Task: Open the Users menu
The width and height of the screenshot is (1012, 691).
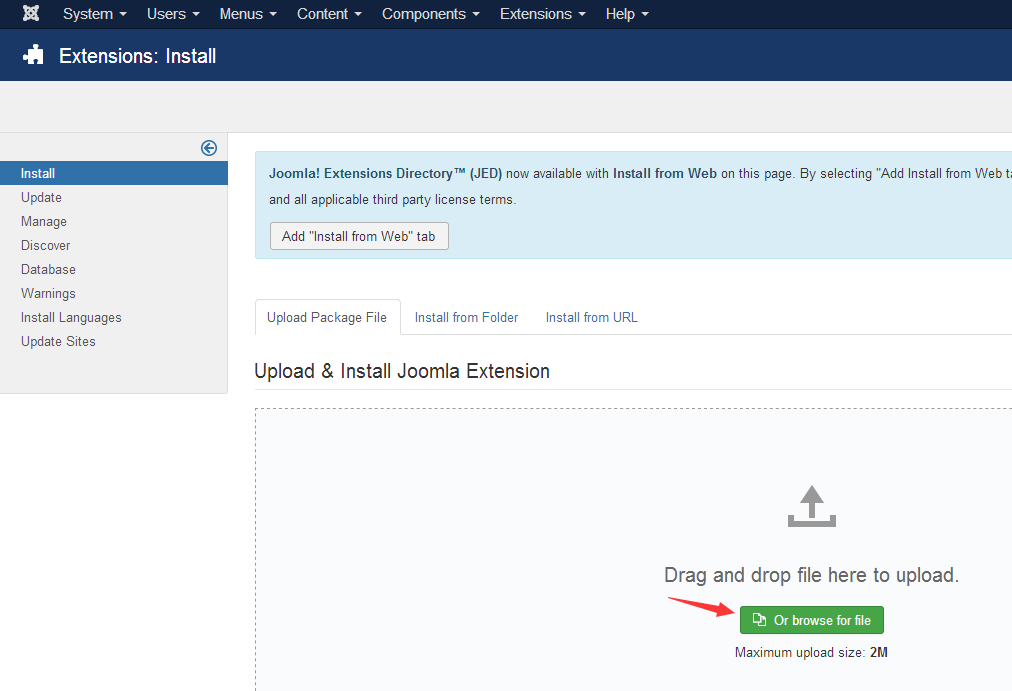Action: point(173,14)
